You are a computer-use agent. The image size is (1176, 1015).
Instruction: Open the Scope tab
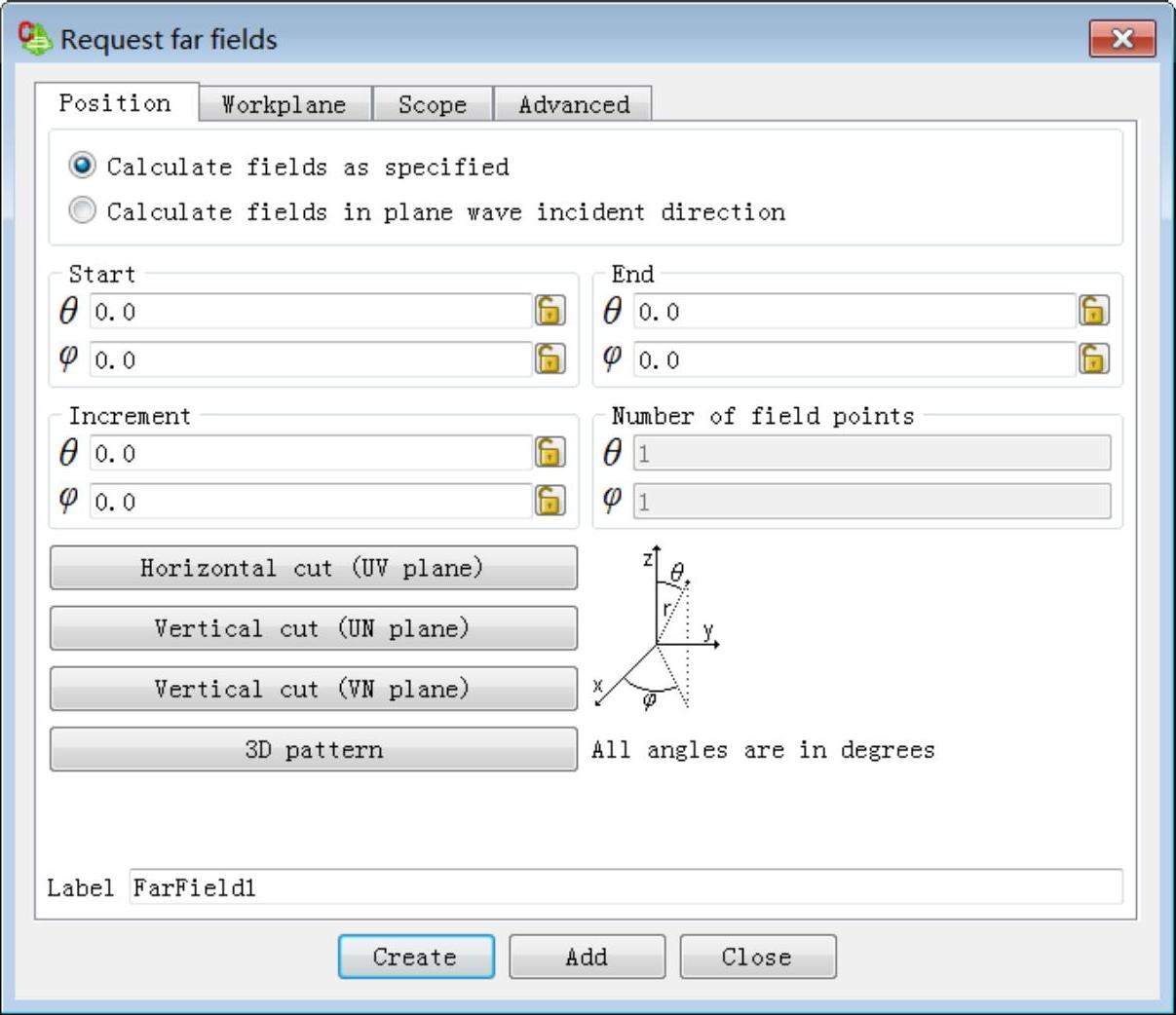pyautogui.click(x=433, y=104)
